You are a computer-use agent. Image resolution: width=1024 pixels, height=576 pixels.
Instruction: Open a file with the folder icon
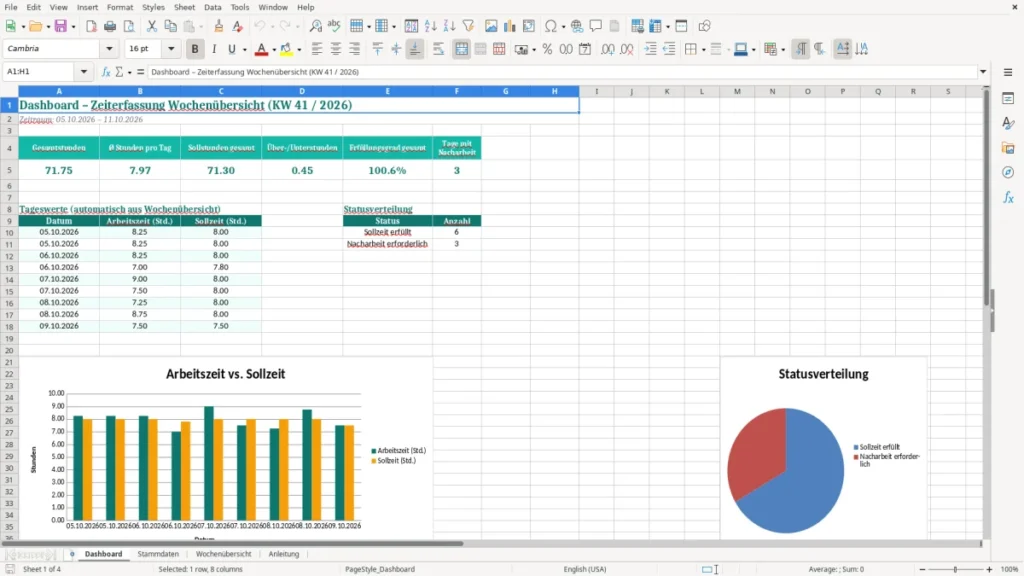[35, 26]
